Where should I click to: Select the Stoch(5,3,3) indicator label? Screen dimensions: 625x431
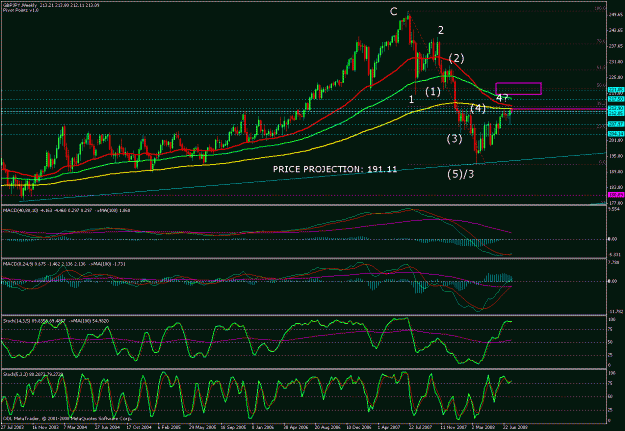[33, 374]
